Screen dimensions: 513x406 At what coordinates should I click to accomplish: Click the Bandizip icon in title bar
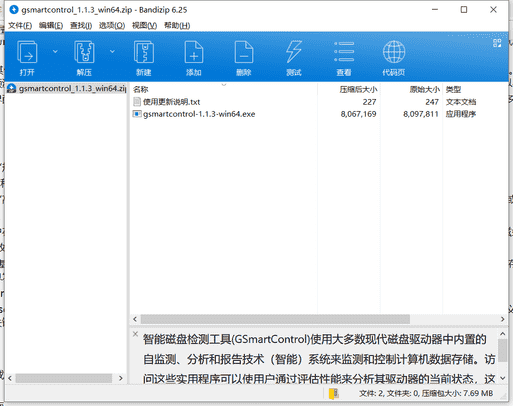[14, 10]
